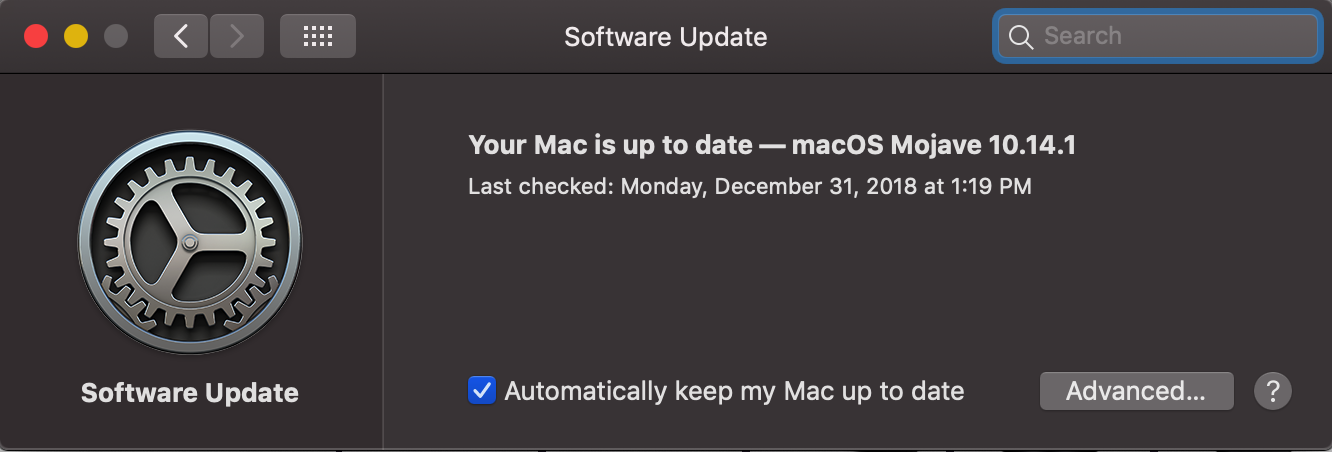The image size is (1332, 452).
Task: Click the large Software Update gear icon
Action: [x=190, y=243]
